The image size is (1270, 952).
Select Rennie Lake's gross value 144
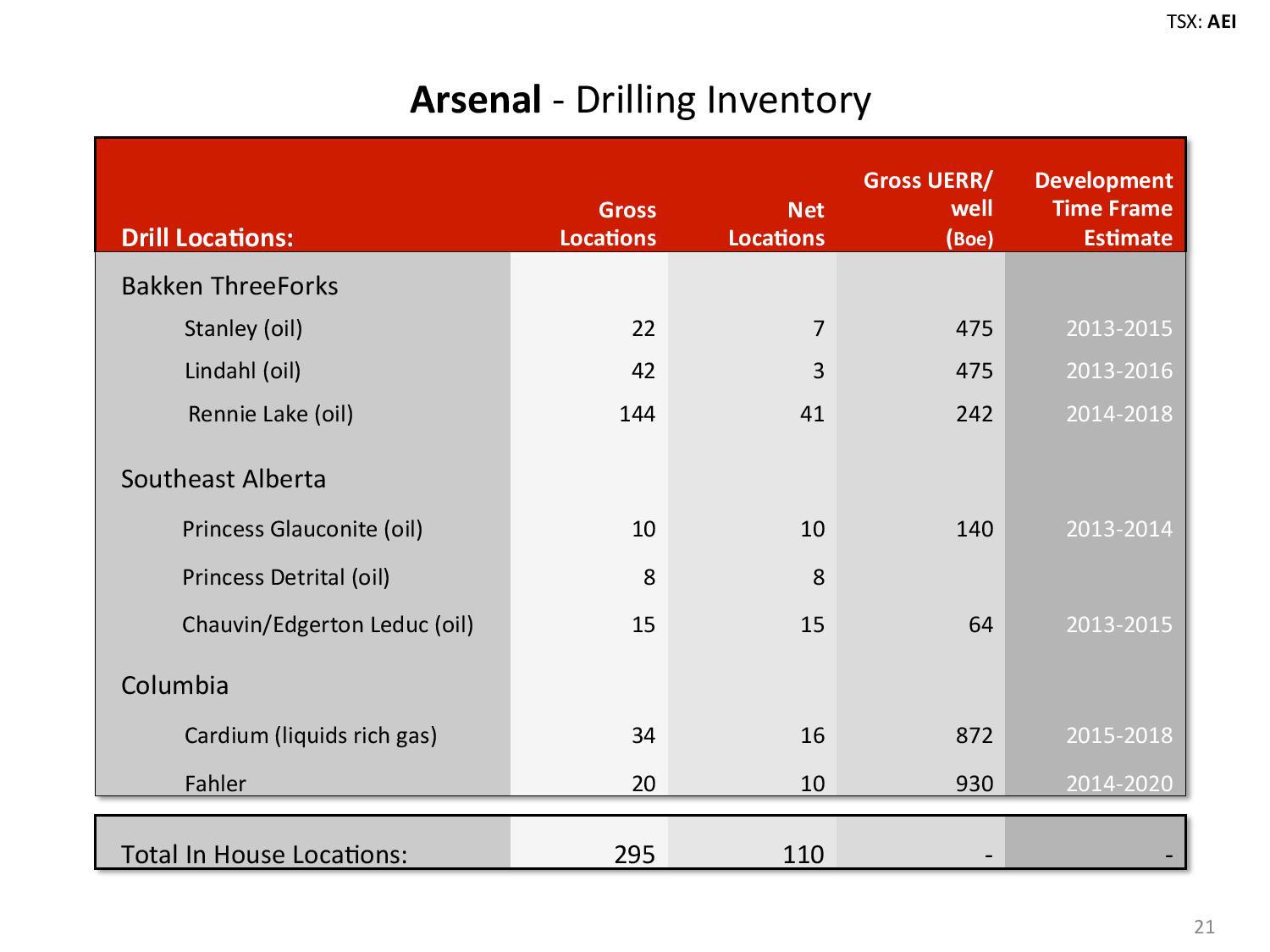click(x=638, y=414)
